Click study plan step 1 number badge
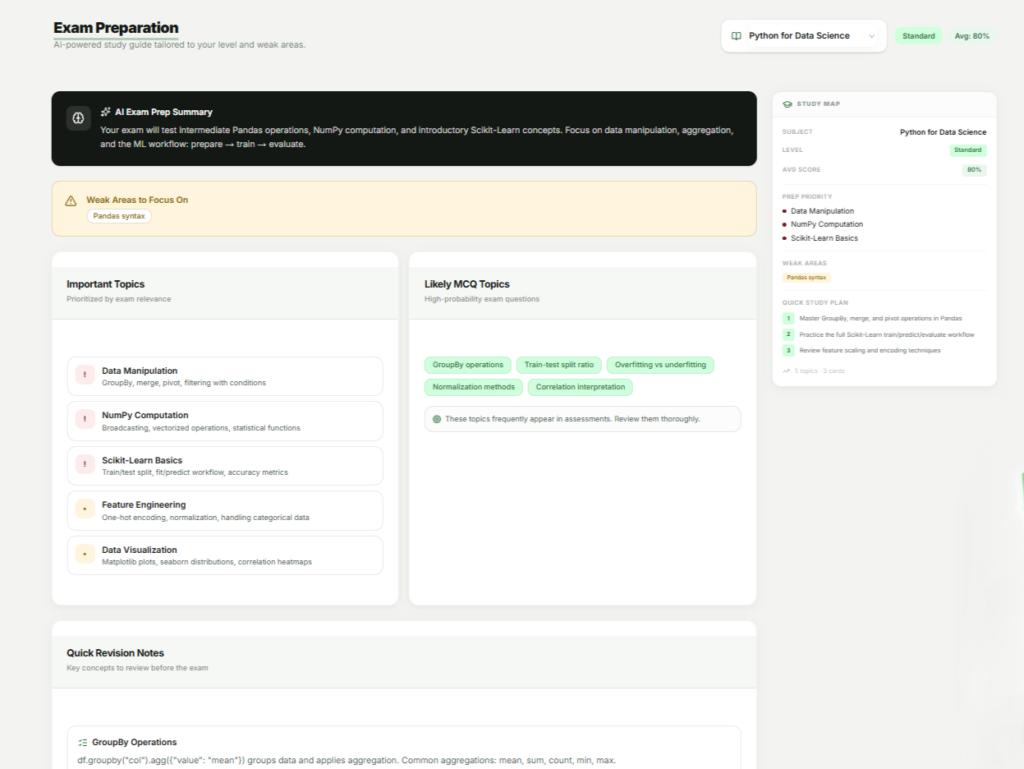This screenshot has width=1024, height=769. coord(788,318)
